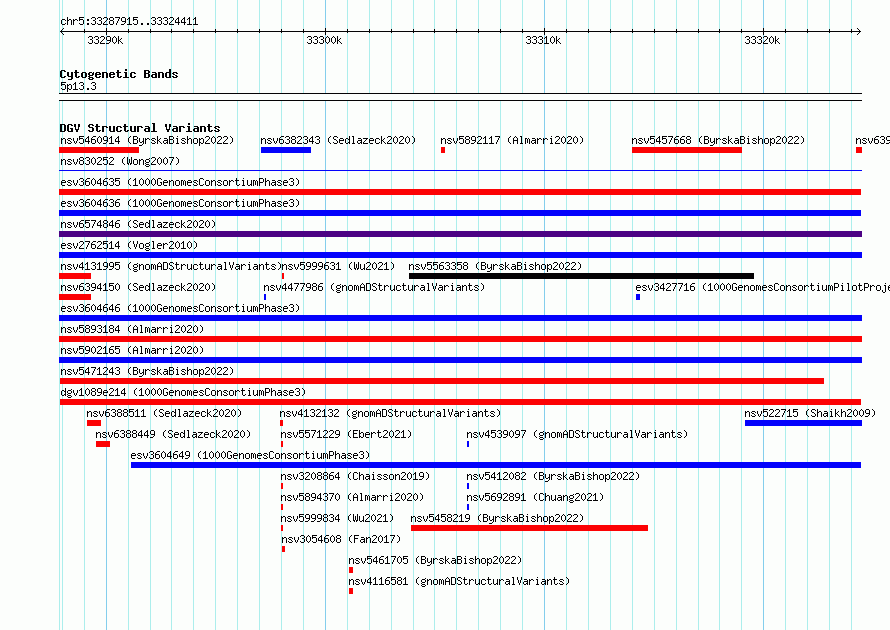
Task: Click nsv5692891 (Chuang2021) label
Action: [535, 497]
